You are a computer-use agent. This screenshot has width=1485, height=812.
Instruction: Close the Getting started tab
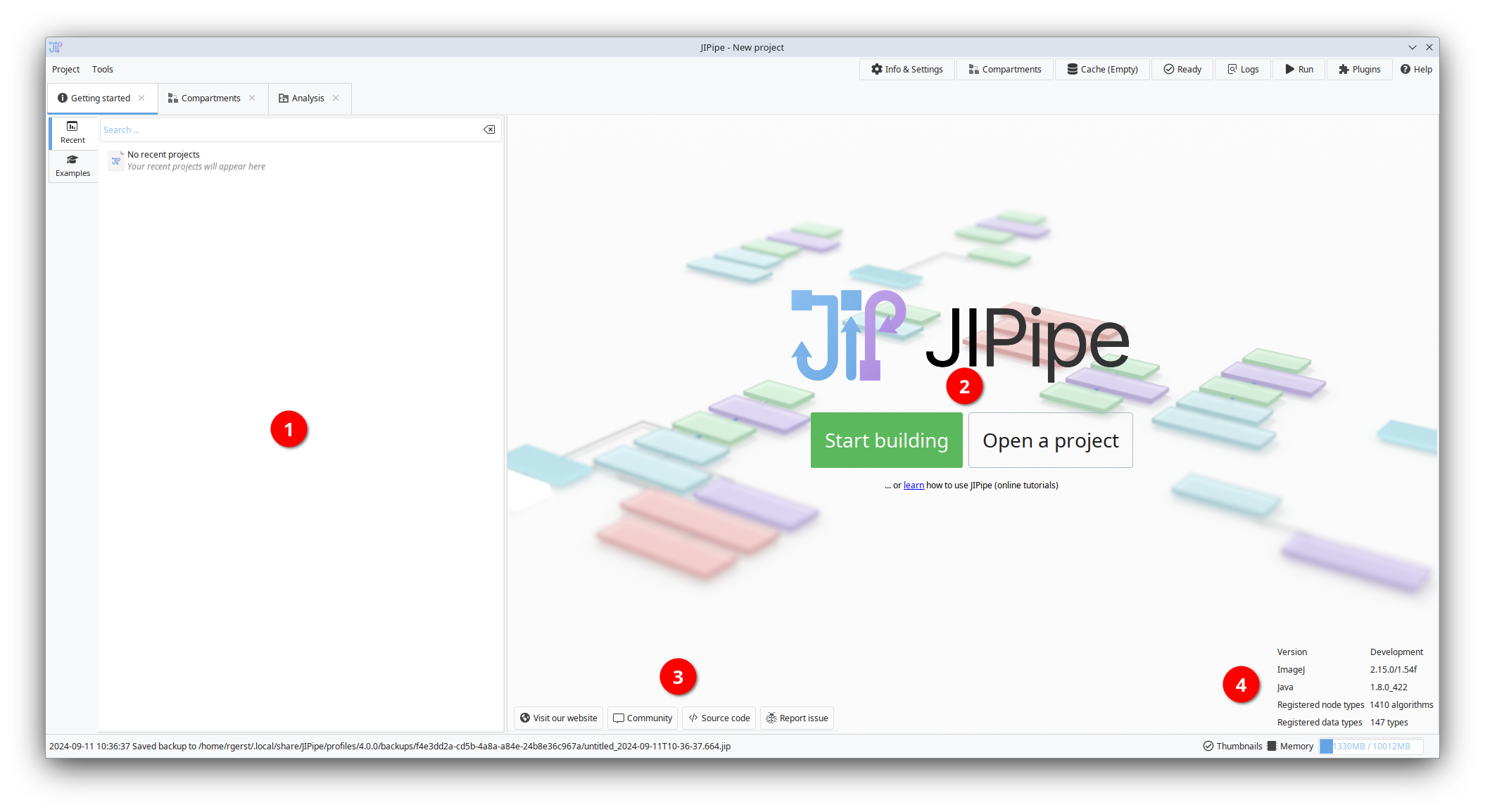[x=141, y=98]
